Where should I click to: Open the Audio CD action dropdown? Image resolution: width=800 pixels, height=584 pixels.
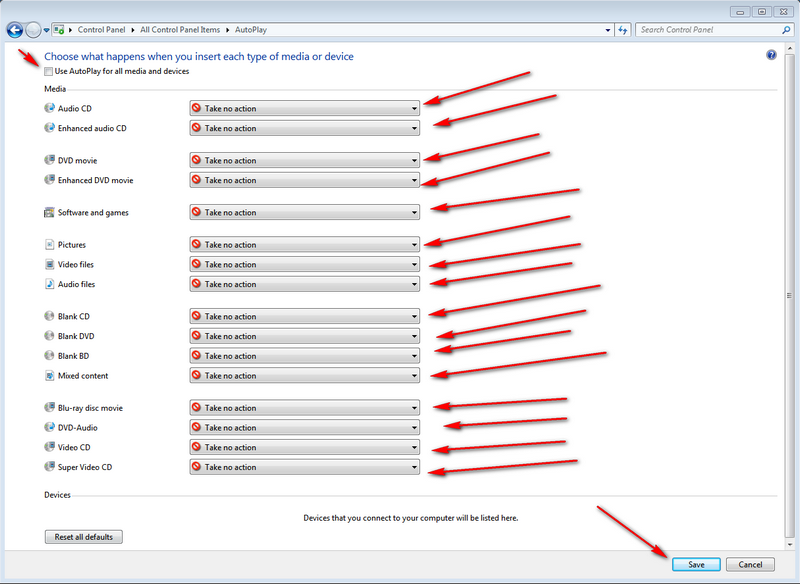pyautogui.click(x=305, y=108)
